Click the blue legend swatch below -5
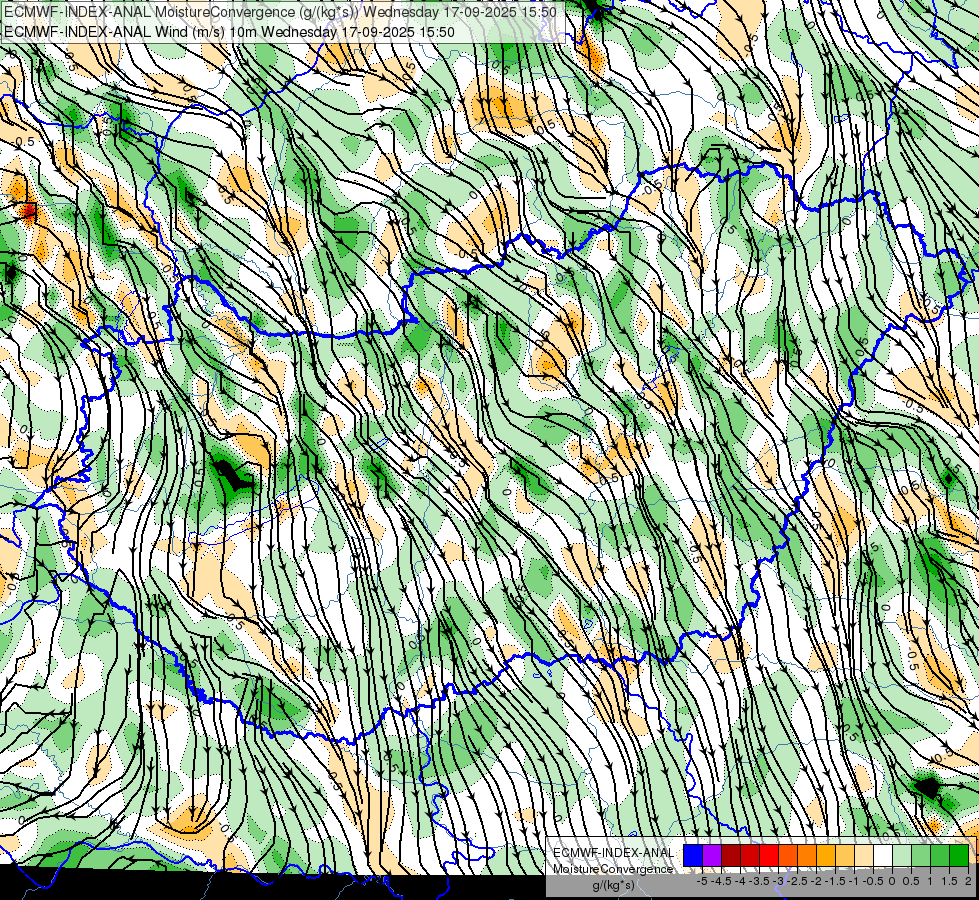Image resolution: width=979 pixels, height=900 pixels. coord(693,855)
